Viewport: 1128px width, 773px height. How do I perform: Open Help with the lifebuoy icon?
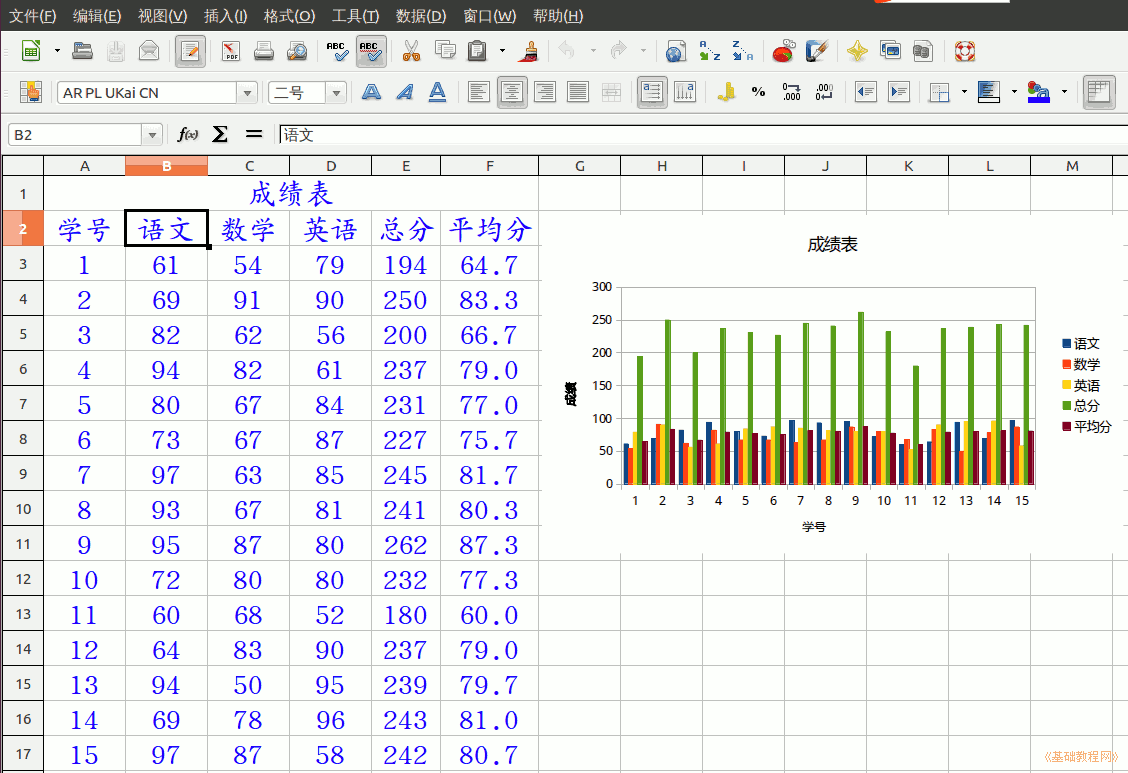pos(965,51)
